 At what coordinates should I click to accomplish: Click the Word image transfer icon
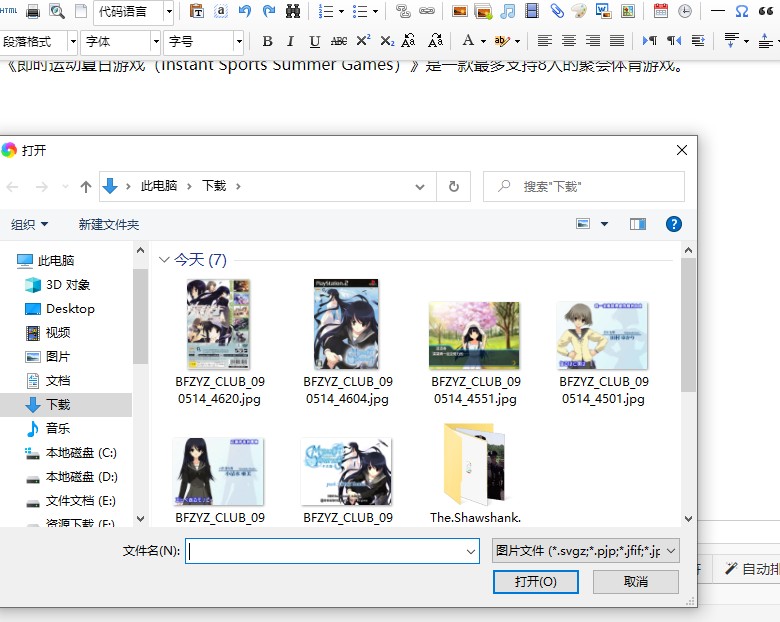click(603, 10)
